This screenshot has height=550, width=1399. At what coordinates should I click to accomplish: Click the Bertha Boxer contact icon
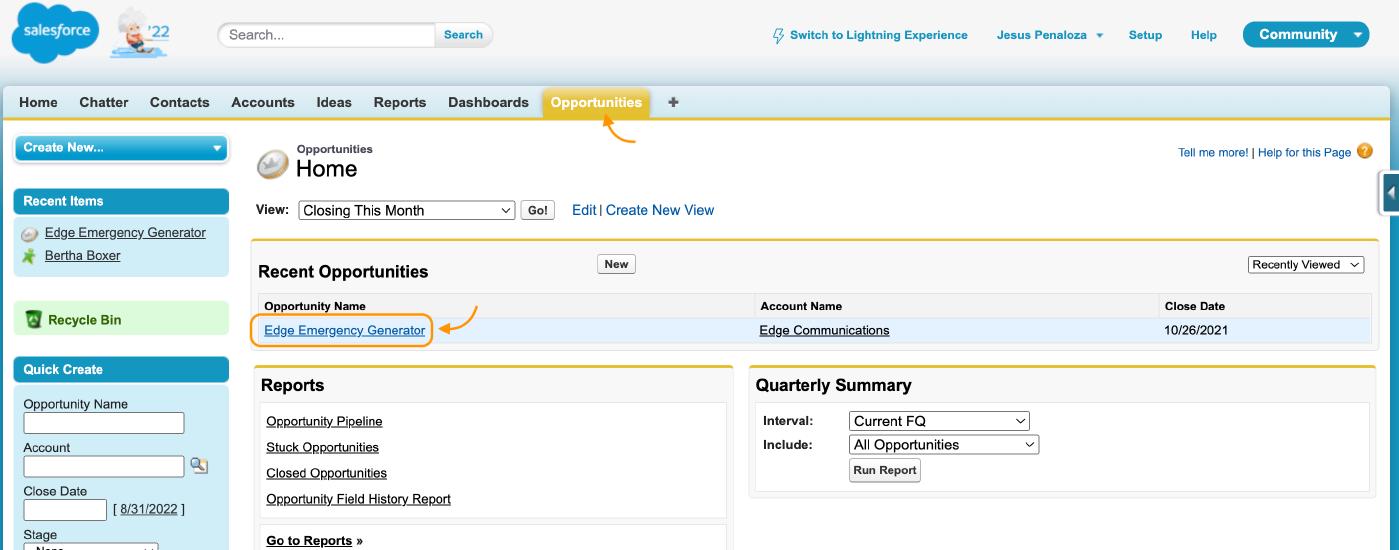29,256
